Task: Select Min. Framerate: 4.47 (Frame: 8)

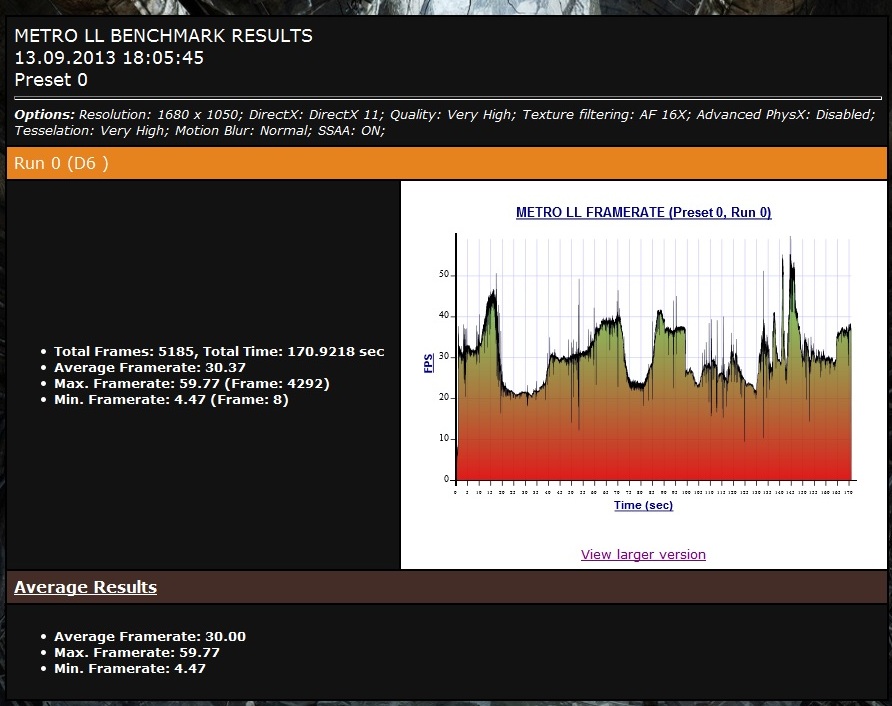Action: pos(171,399)
